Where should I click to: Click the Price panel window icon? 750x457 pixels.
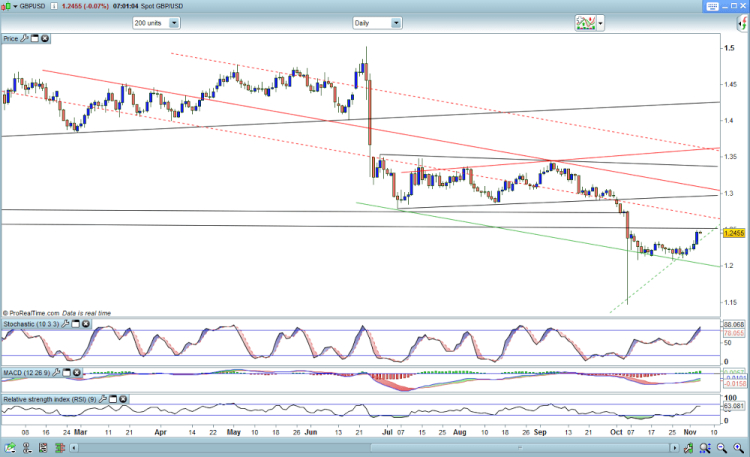35,38
